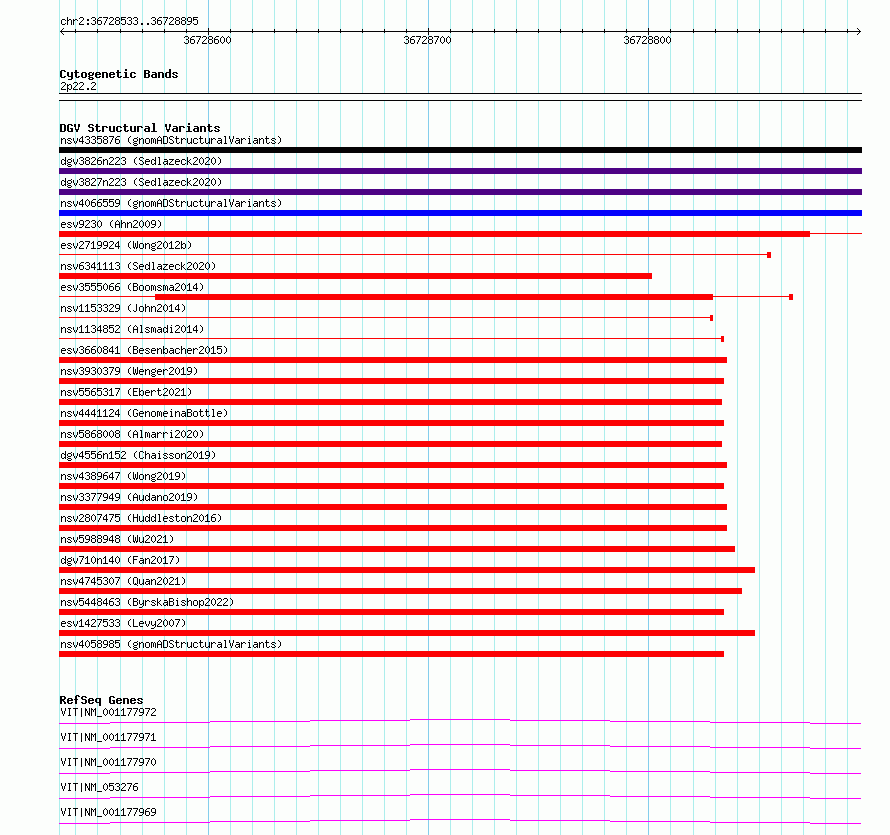Open variant esv9230 (Ahn2009) label
Image resolution: width=890 pixels, height=835 pixels.
[111, 224]
